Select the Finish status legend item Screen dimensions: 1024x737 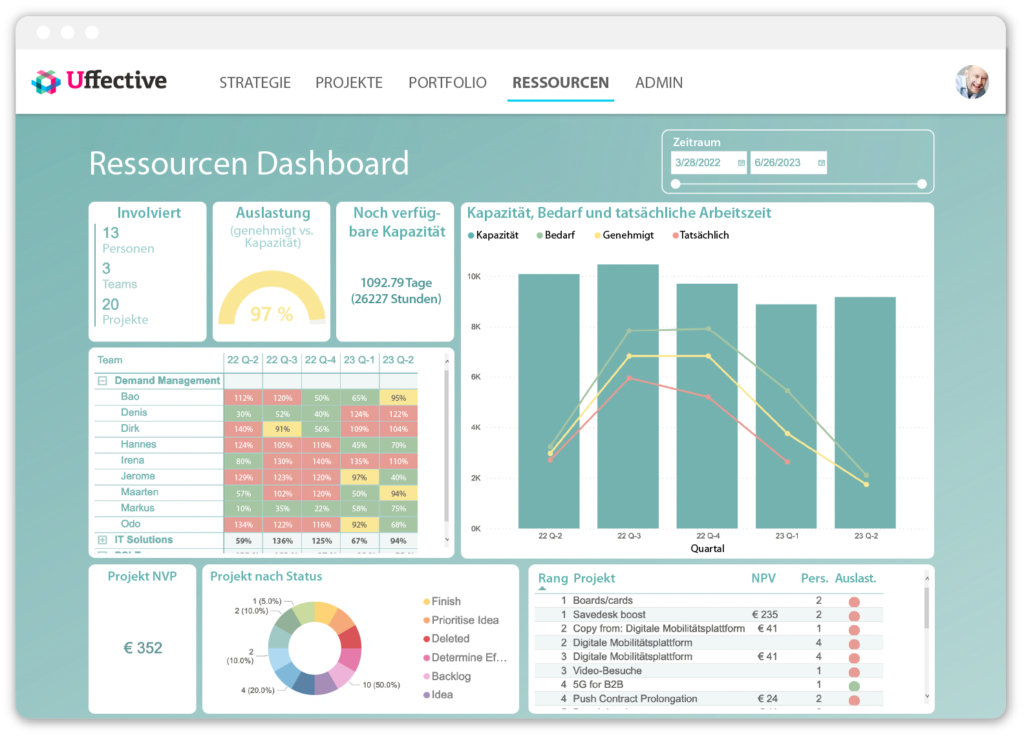442,601
